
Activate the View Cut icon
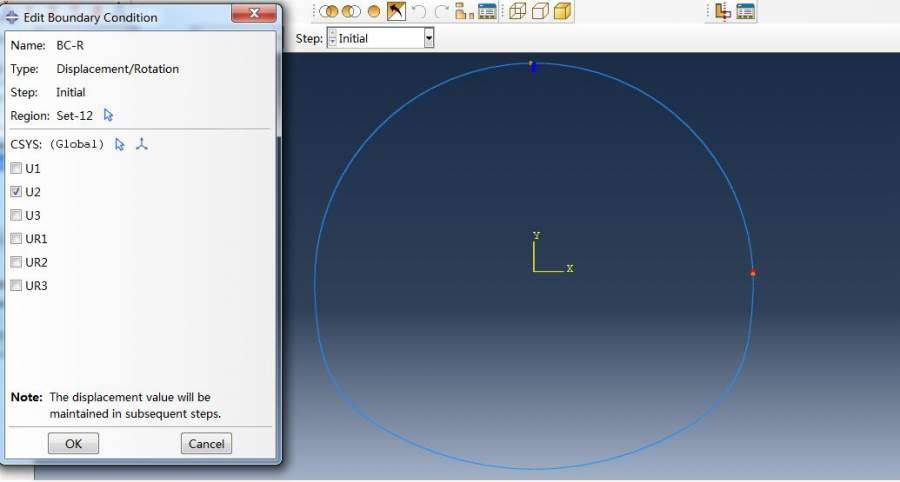pyautogui.click(x=723, y=11)
